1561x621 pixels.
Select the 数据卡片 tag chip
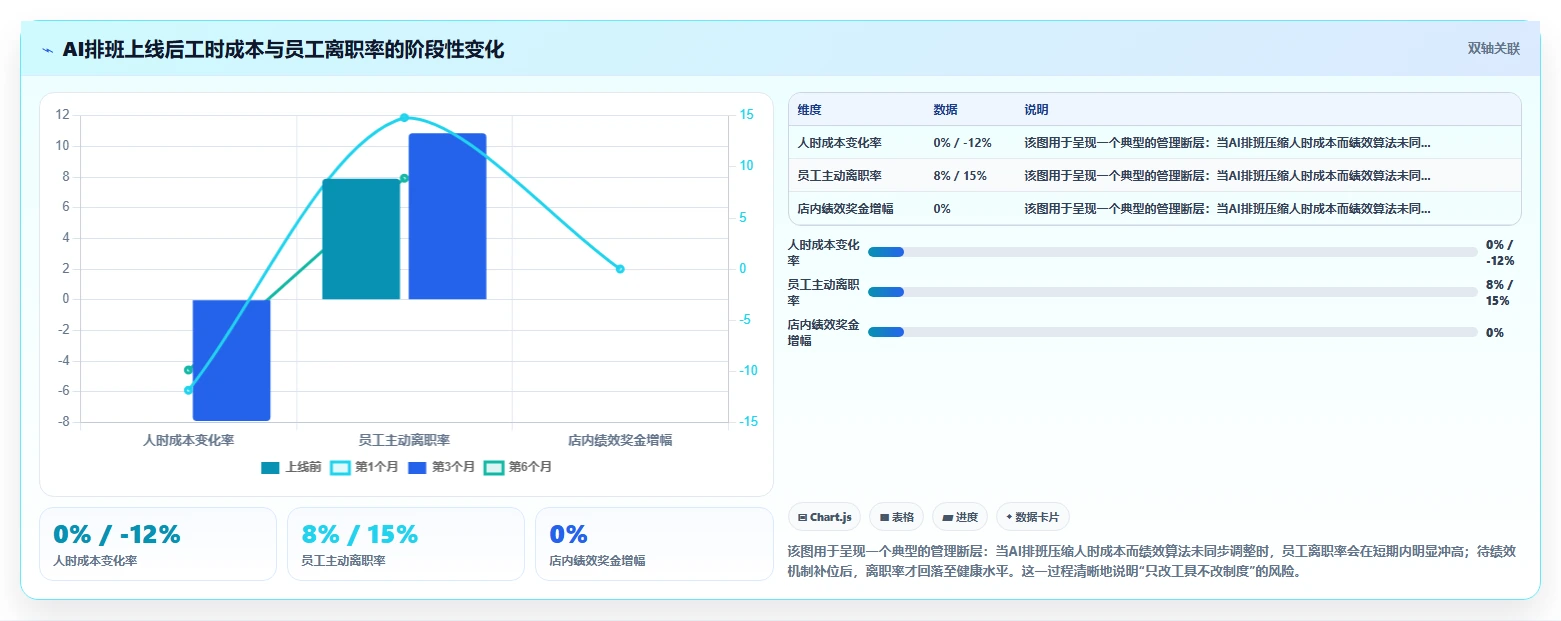coord(1033,517)
